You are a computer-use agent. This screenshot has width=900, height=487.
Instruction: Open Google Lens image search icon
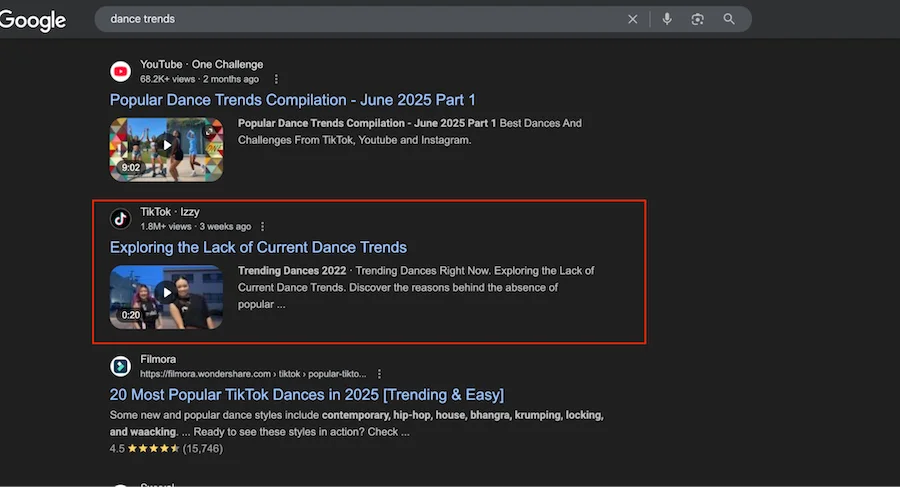[x=697, y=19]
